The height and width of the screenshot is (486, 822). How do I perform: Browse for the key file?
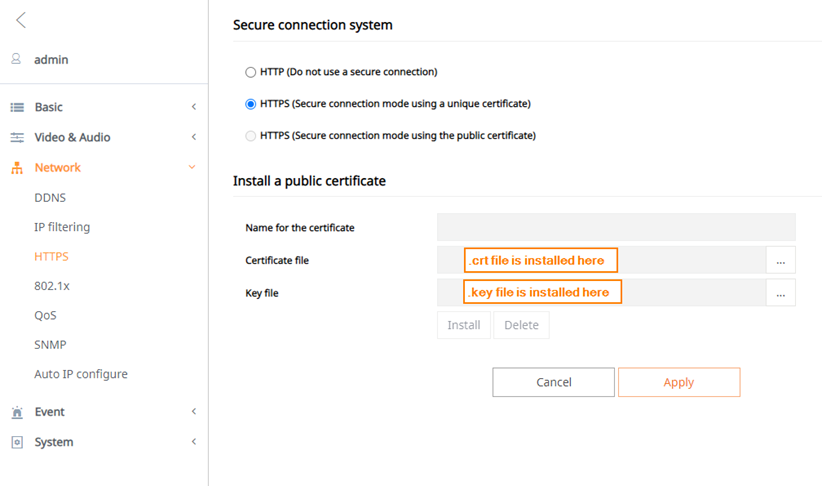click(781, 293)
